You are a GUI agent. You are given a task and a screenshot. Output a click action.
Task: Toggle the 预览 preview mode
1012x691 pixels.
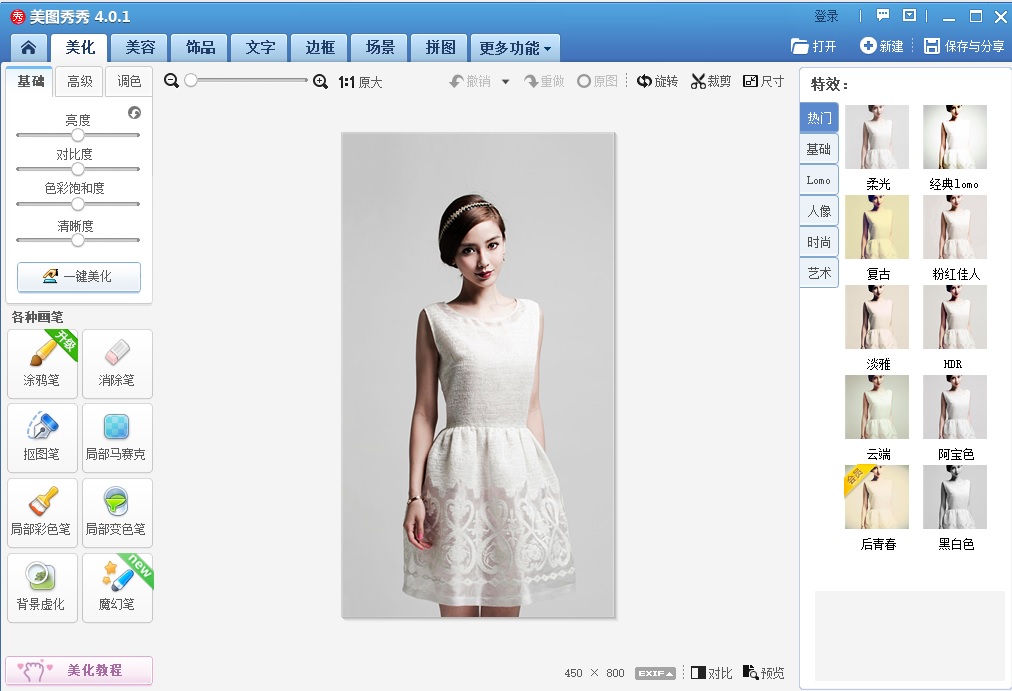(763, 673)
